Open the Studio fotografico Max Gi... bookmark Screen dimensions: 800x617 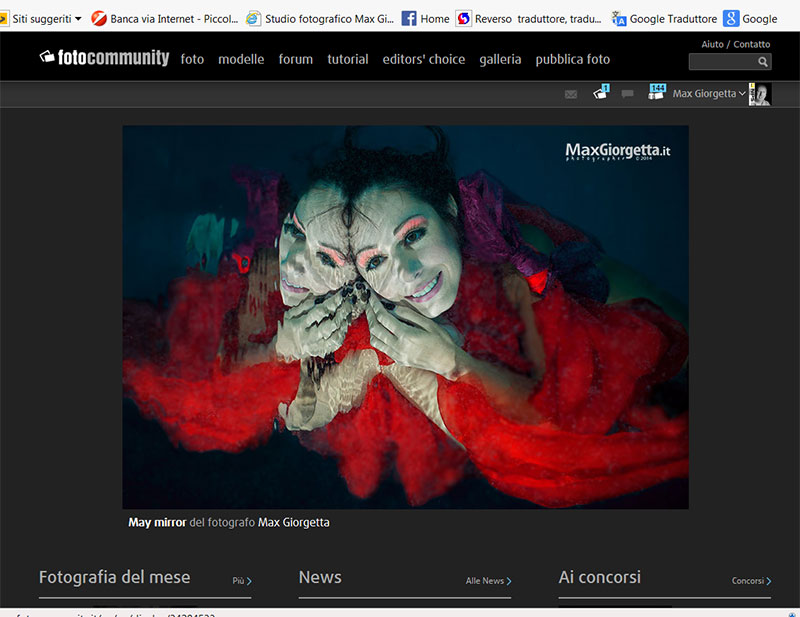(330, 19)
